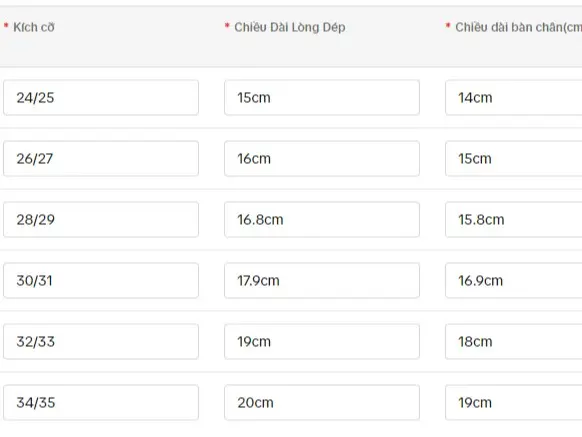
Task: Click the 19cm foot length field
Action: coord(514,402)
